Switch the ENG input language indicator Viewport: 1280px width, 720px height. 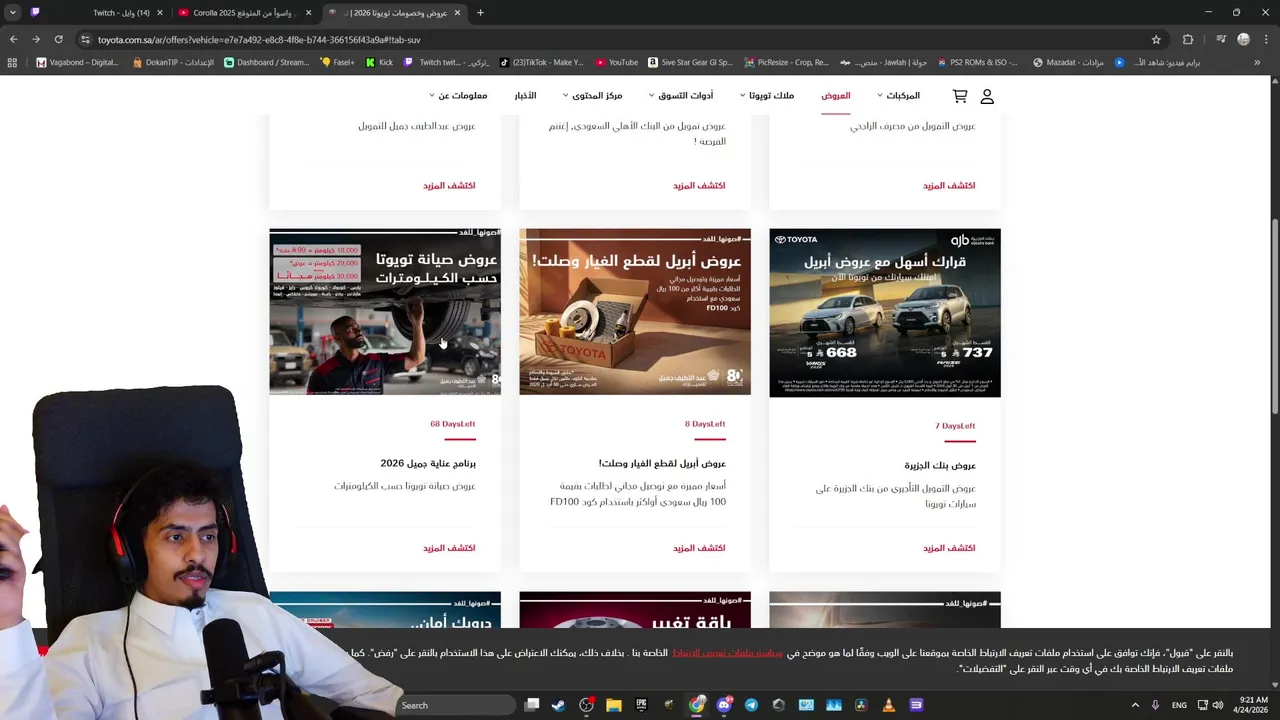coord(1179,705)
